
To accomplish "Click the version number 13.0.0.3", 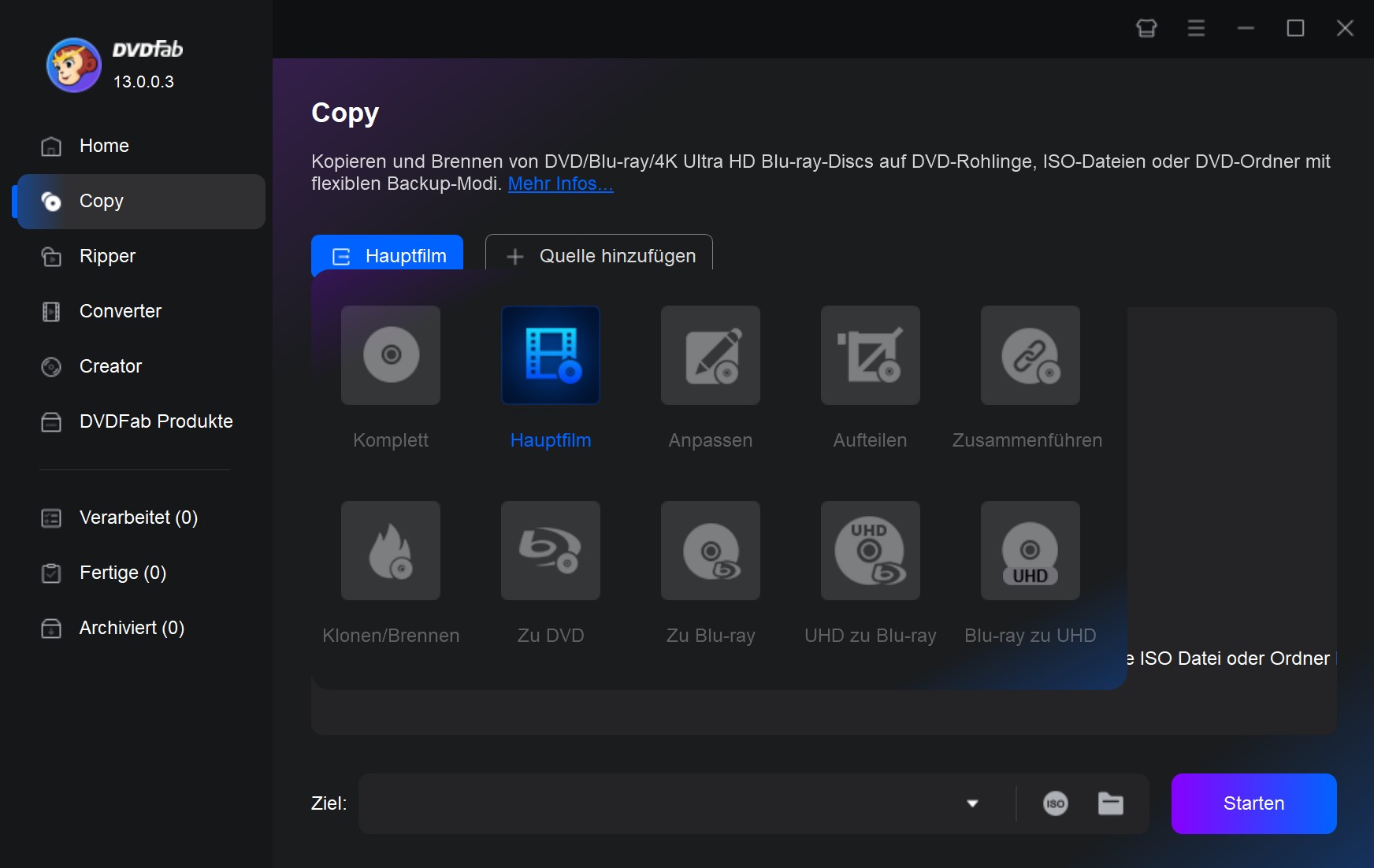I will 143,82.
